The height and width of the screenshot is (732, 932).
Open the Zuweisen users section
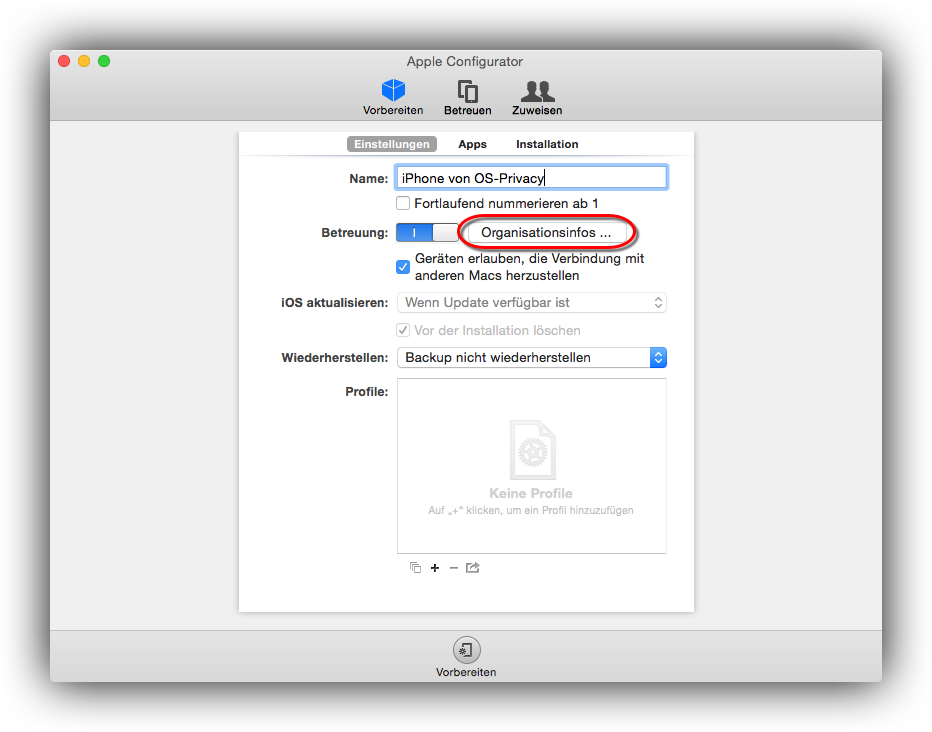tap(537, 97)
